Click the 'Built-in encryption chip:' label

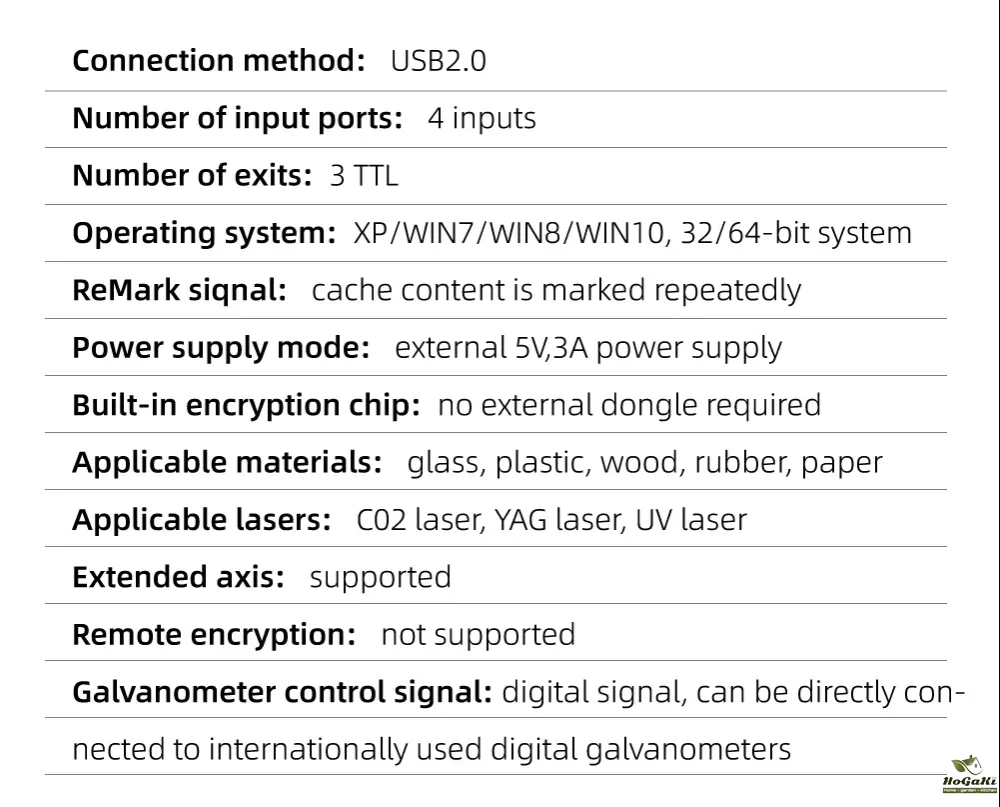click(246, 405)
